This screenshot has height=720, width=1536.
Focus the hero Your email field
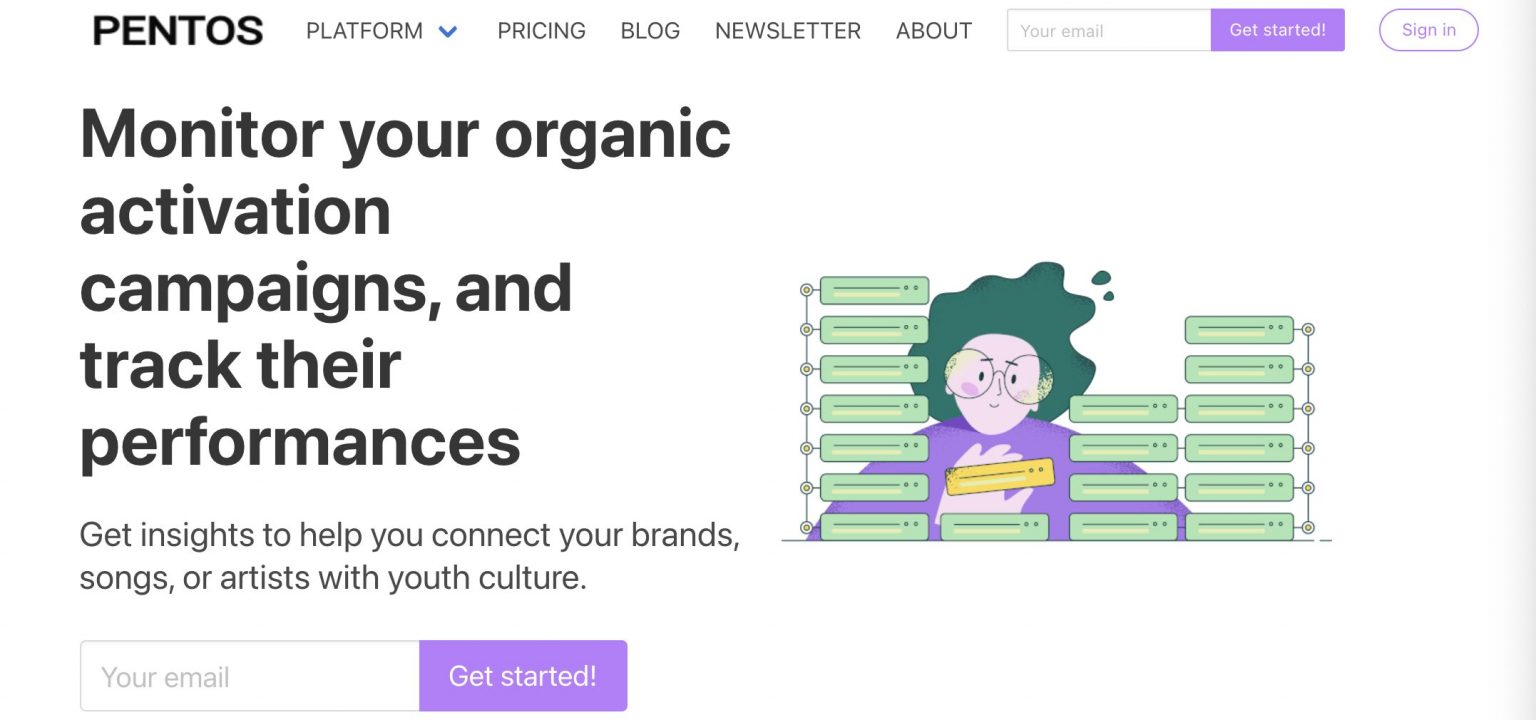pos(250,676)
